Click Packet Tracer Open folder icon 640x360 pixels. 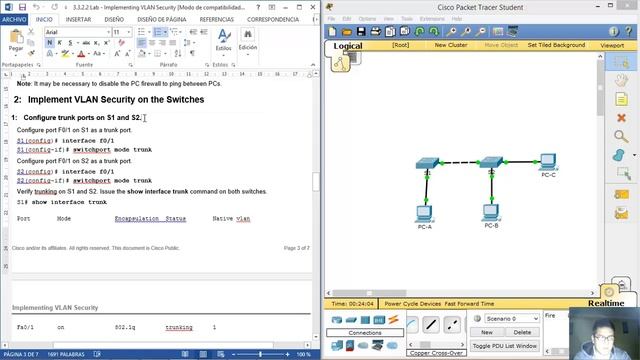coord(347,32)
